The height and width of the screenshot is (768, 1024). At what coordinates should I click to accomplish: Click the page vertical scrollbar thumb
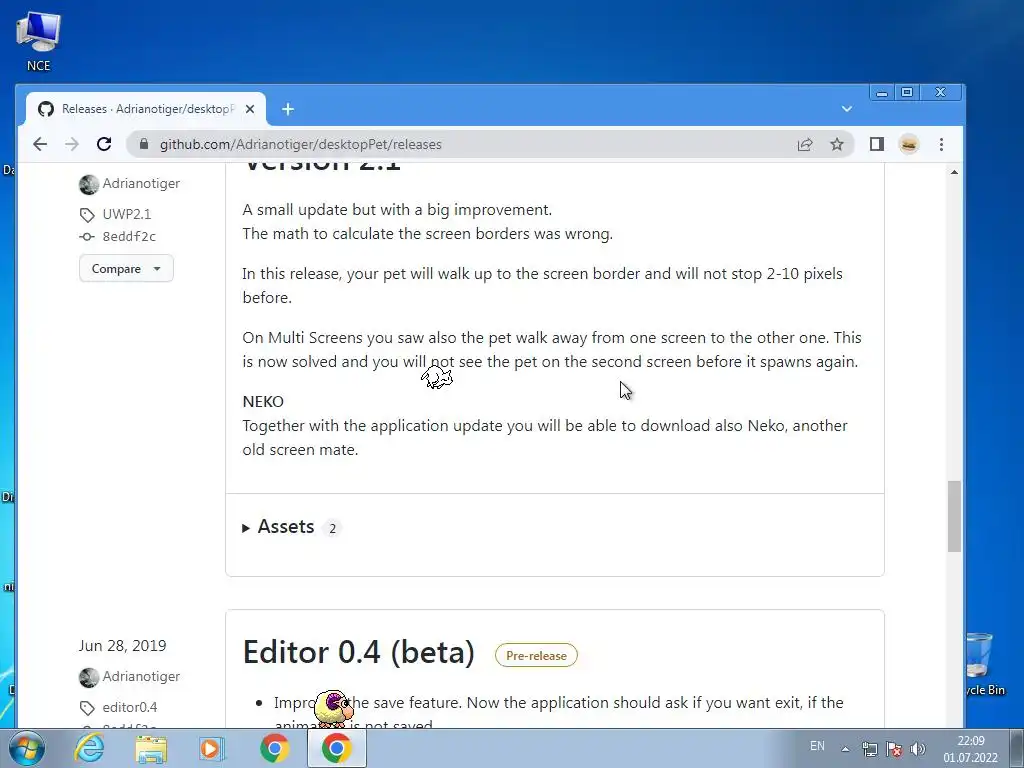(954, 517)
